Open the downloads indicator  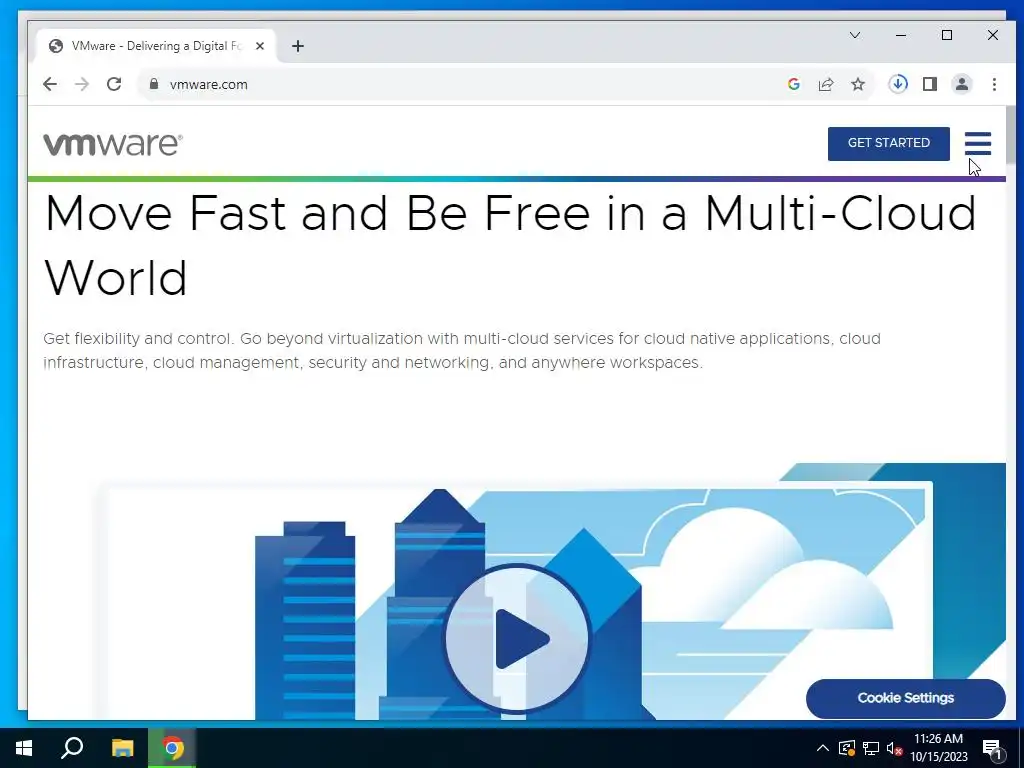[x=898, y=84]
